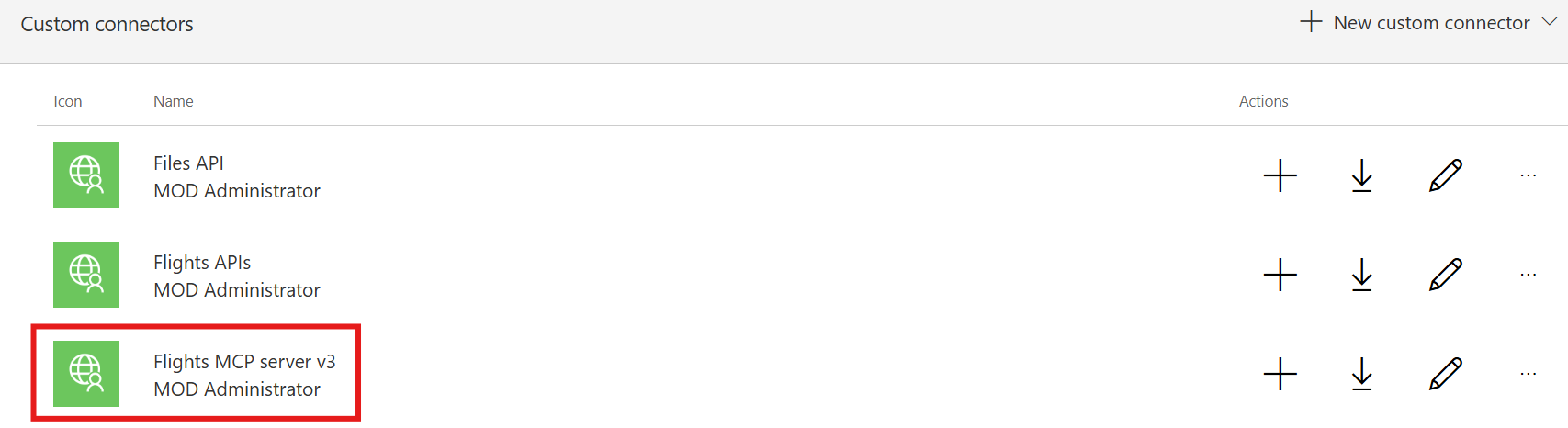The width and height of the screenshot is (1568, 428).
Task: Download the Flights MCP server v3 connector
Action: click(x=1361, y=374)
